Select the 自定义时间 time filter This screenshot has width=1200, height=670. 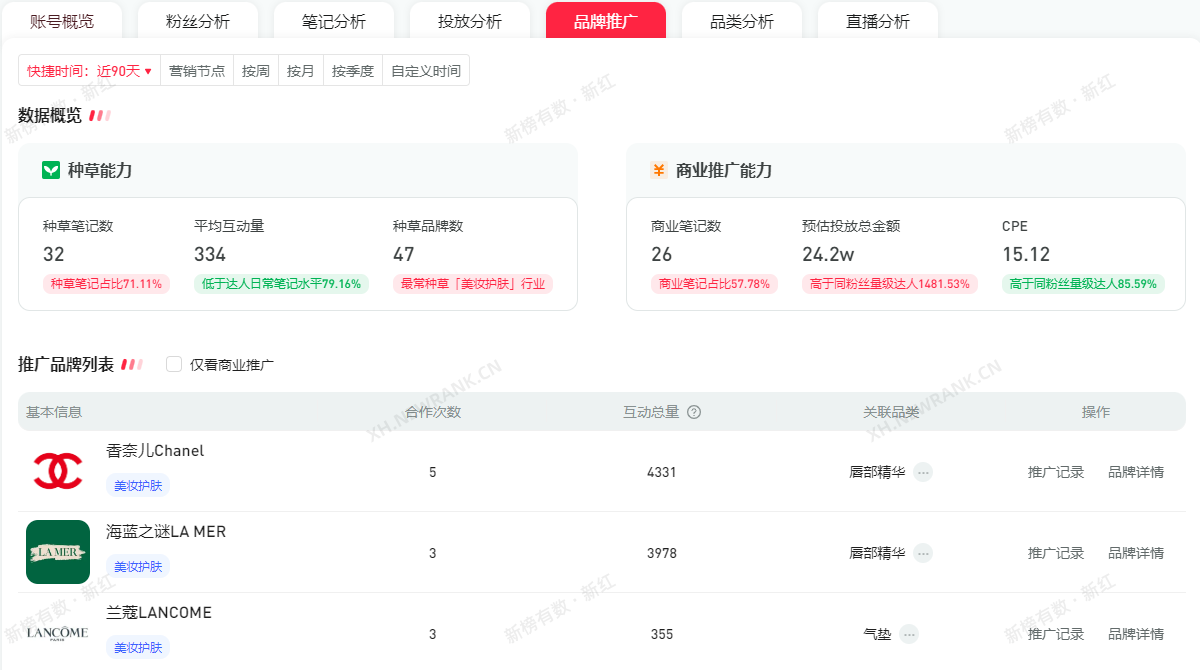pyautogui.click(x=426, y=71)
